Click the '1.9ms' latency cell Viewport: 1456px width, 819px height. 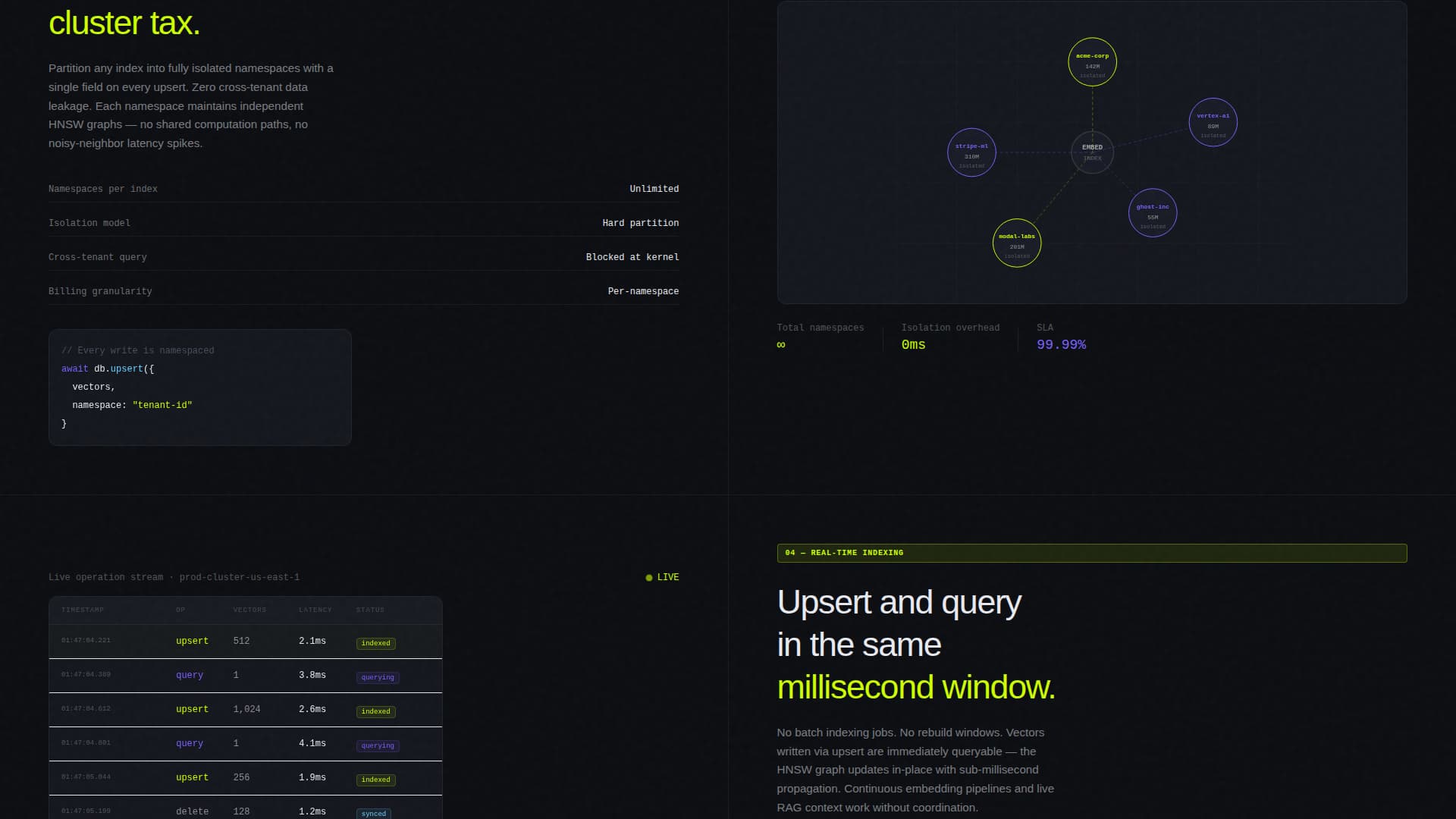(x=312, y=777)
